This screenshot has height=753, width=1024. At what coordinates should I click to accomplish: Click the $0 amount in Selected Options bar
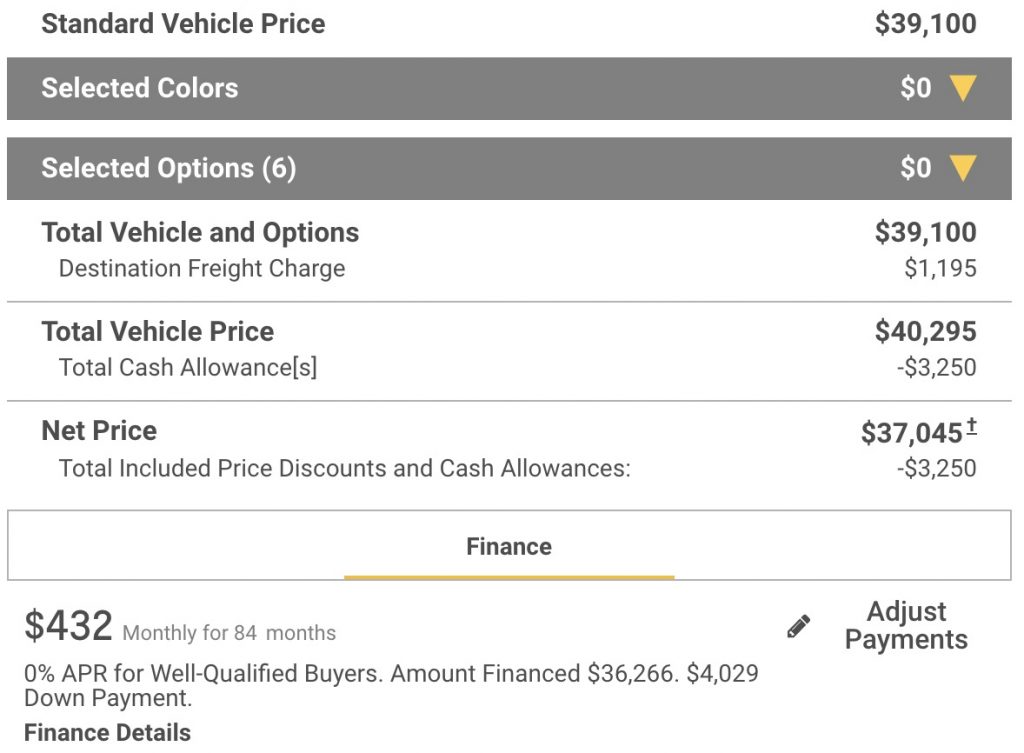(x=916, y=168)
